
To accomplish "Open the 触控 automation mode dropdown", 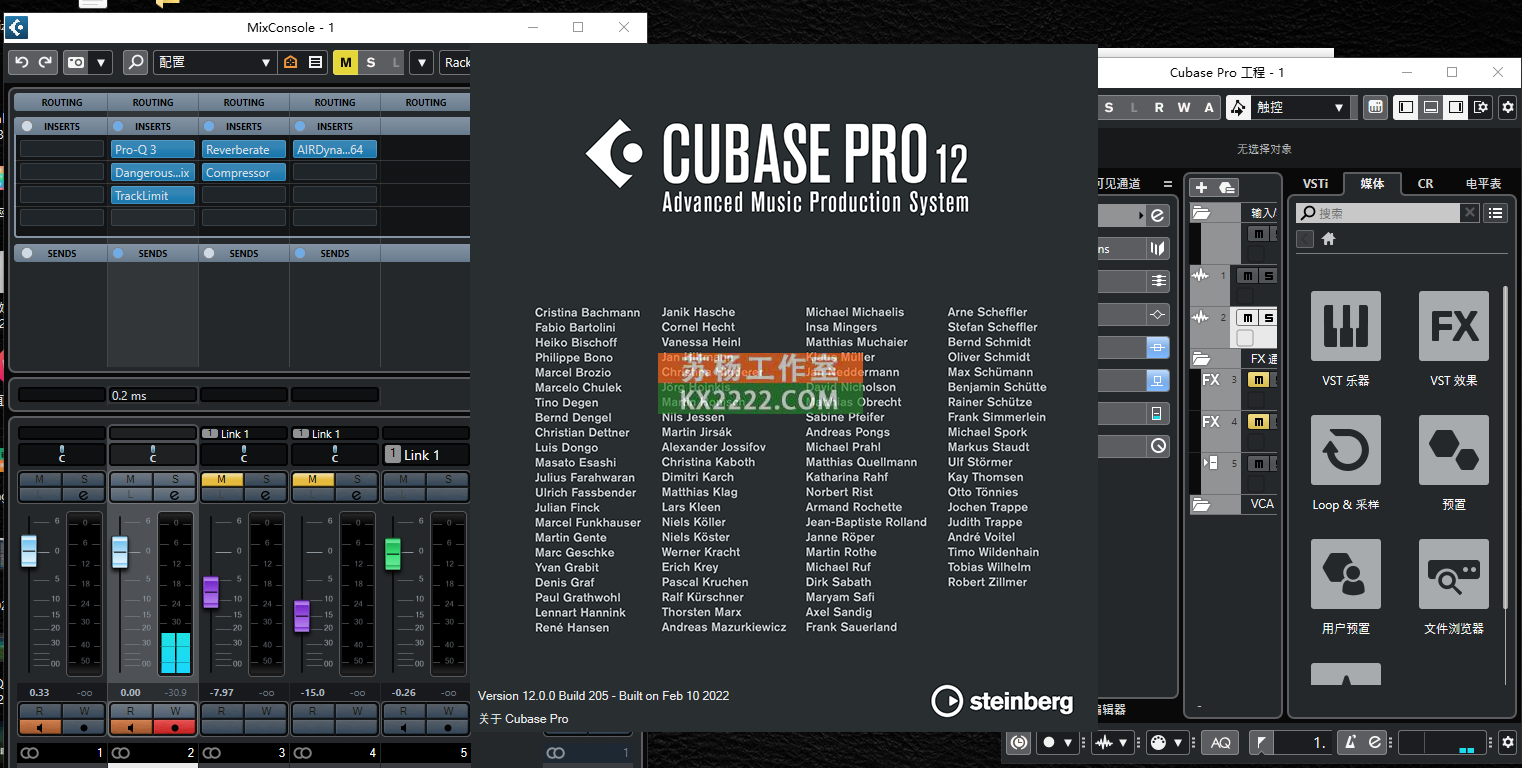I will (1301, 108).
